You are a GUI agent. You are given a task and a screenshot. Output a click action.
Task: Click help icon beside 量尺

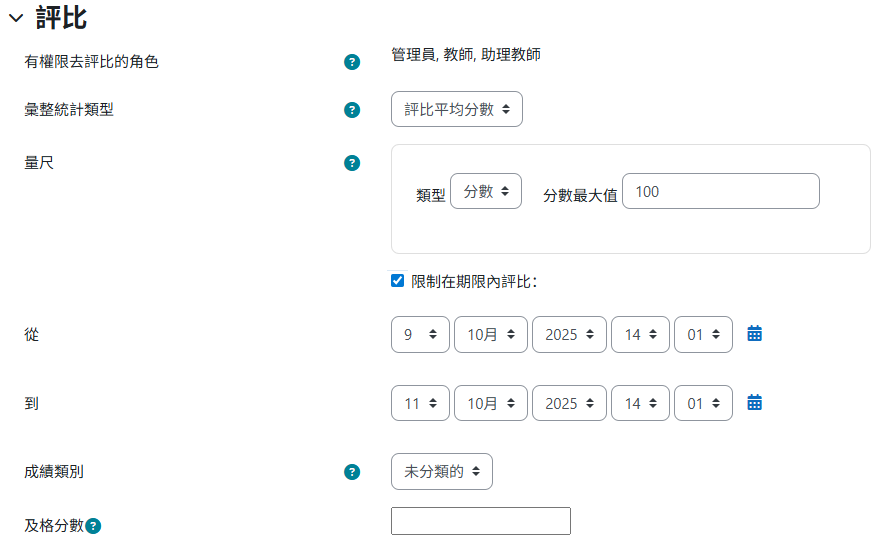352,163
